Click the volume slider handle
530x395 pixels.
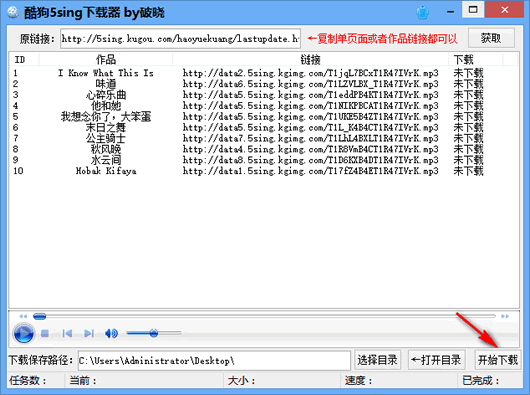click(x=153, y=333)
